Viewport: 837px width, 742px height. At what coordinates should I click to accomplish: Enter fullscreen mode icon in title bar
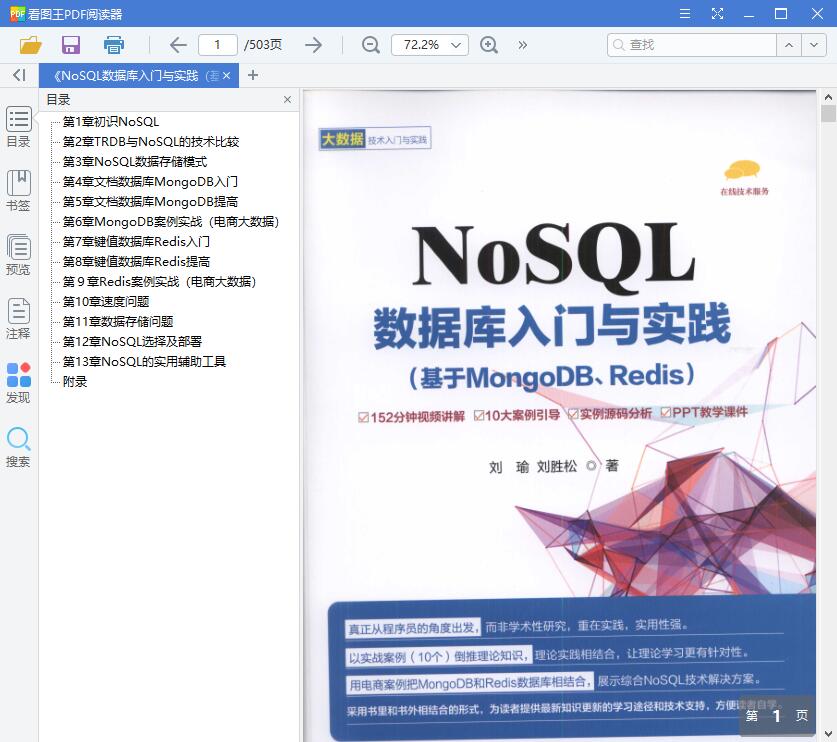tap(717, 14)
